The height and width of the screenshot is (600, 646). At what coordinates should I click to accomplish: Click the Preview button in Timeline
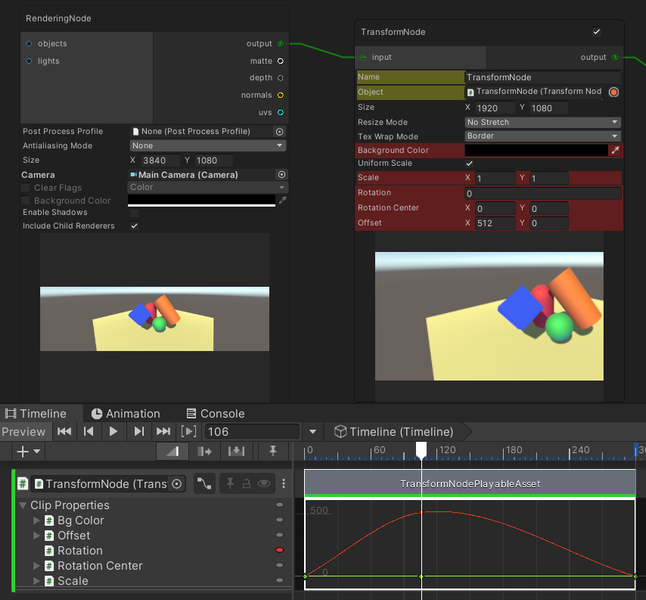(24, 431)
